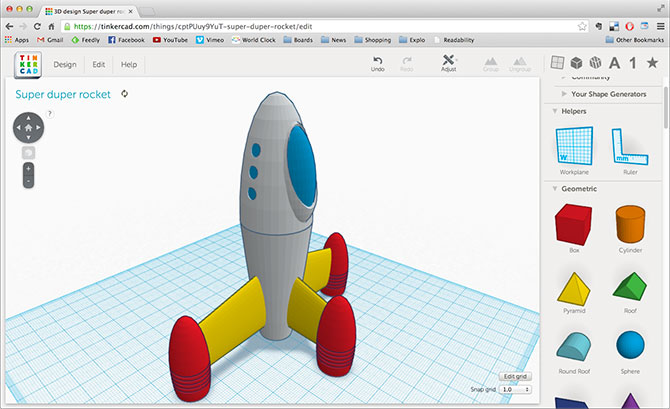The width and height of the screenshot is (670, 409).
Task: Zoom out with the minus button
Action: coord(28,181)
